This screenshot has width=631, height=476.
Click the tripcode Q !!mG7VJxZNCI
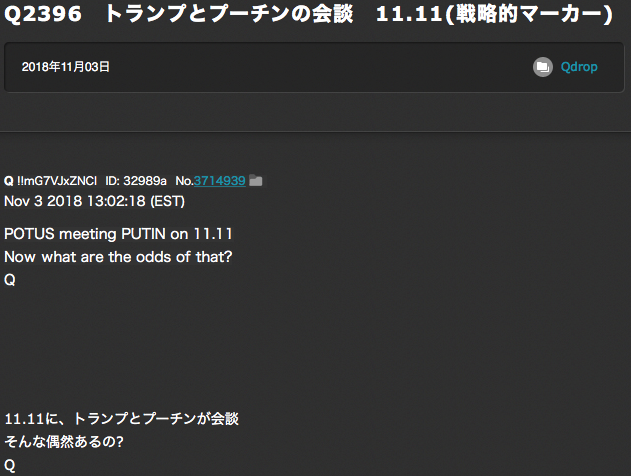(50, 181)
